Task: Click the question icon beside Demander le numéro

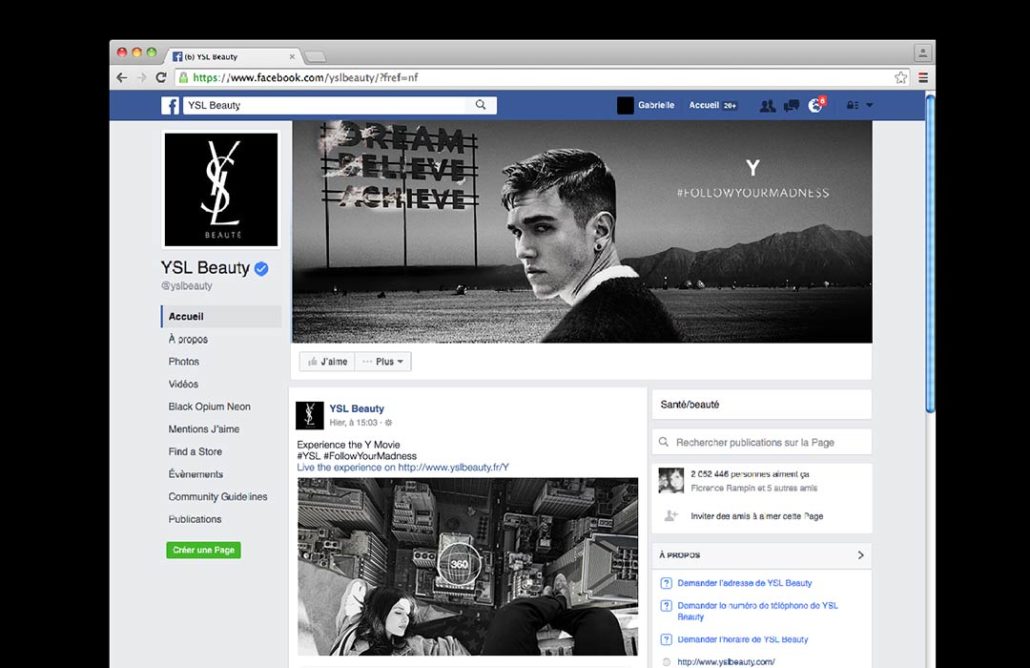Action: (x=666, y=606)
